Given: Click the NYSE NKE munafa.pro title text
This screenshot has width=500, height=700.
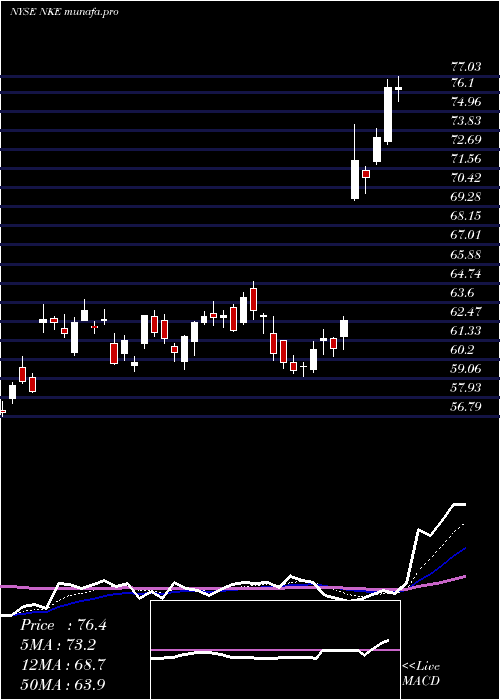Looking at the screenshot, I should pyautogui.click(x=64, y=12).
